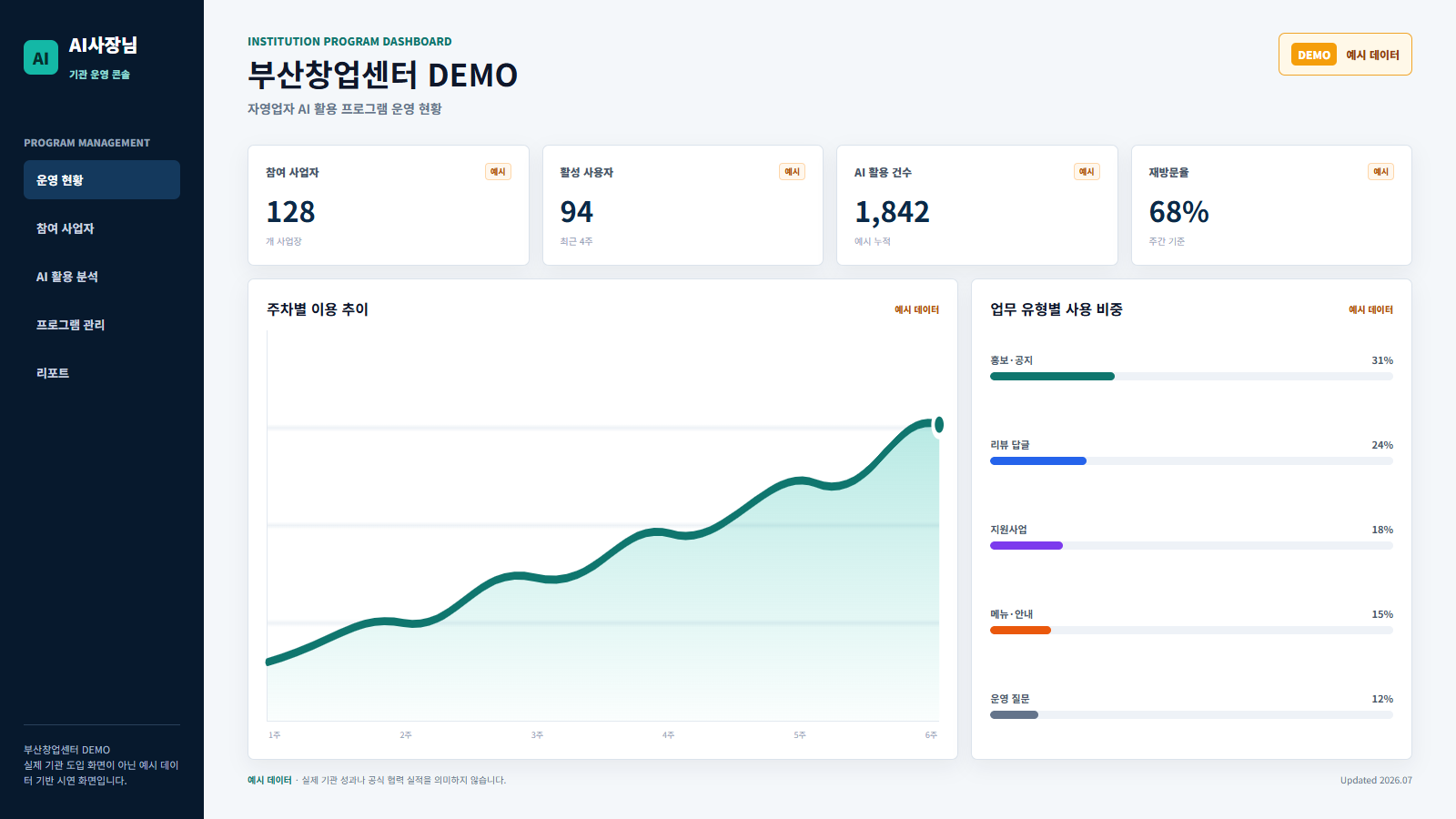Click the 3주 axis label on chart
Viewport: 1456px width, 819px height.
[537, 734]
